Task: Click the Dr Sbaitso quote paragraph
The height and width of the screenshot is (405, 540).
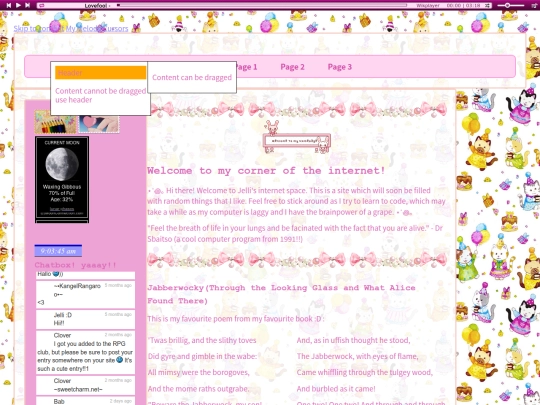Action: (x=295, y=233)
